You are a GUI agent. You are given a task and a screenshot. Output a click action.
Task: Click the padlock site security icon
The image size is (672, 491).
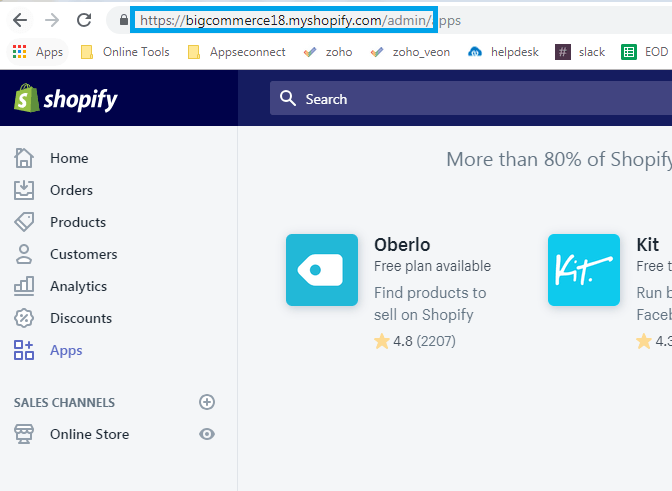coord(123,20)
